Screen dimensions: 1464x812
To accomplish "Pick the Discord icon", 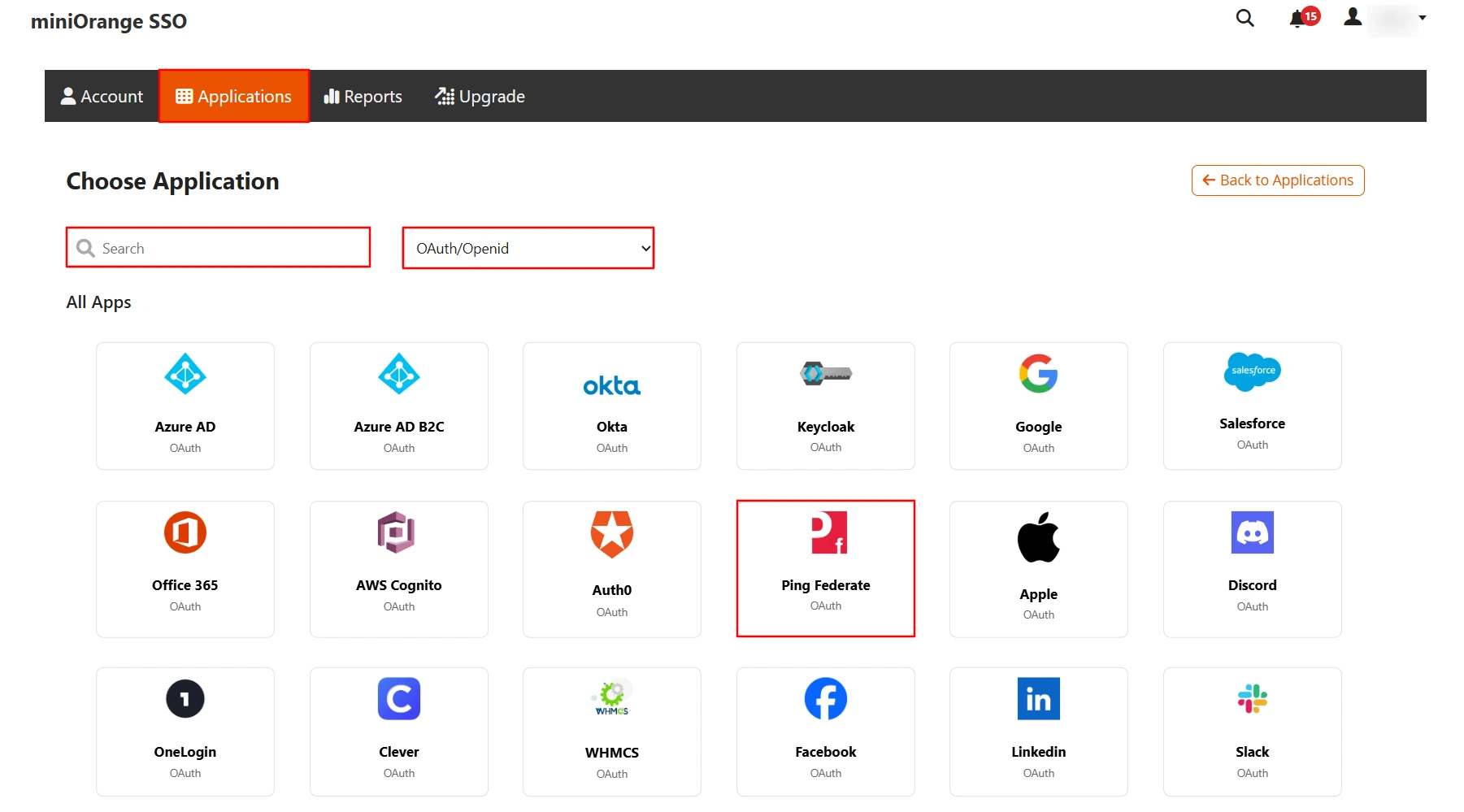I will tap(1253, 532).
